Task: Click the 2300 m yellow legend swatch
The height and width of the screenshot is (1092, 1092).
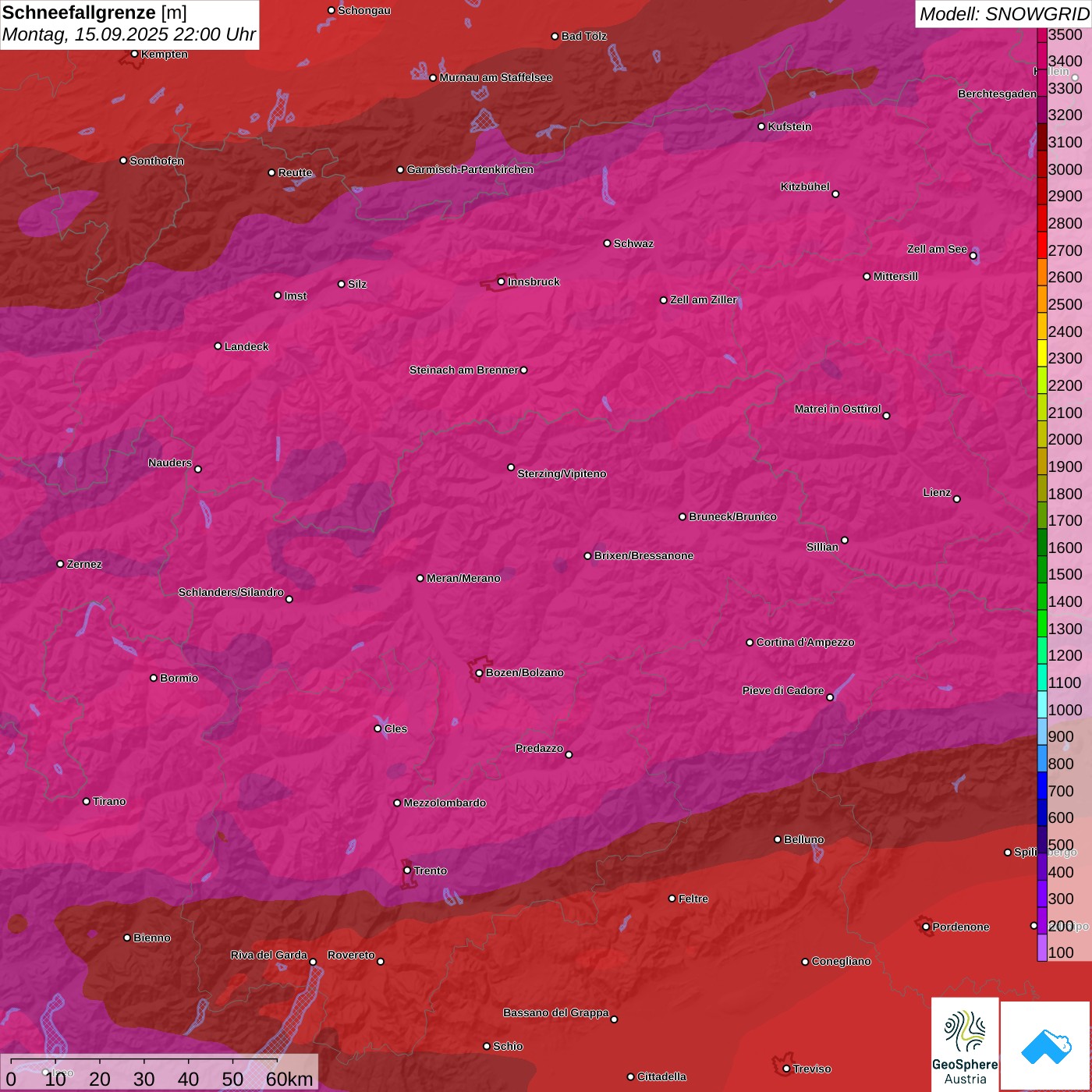Action: point(1042,353)
